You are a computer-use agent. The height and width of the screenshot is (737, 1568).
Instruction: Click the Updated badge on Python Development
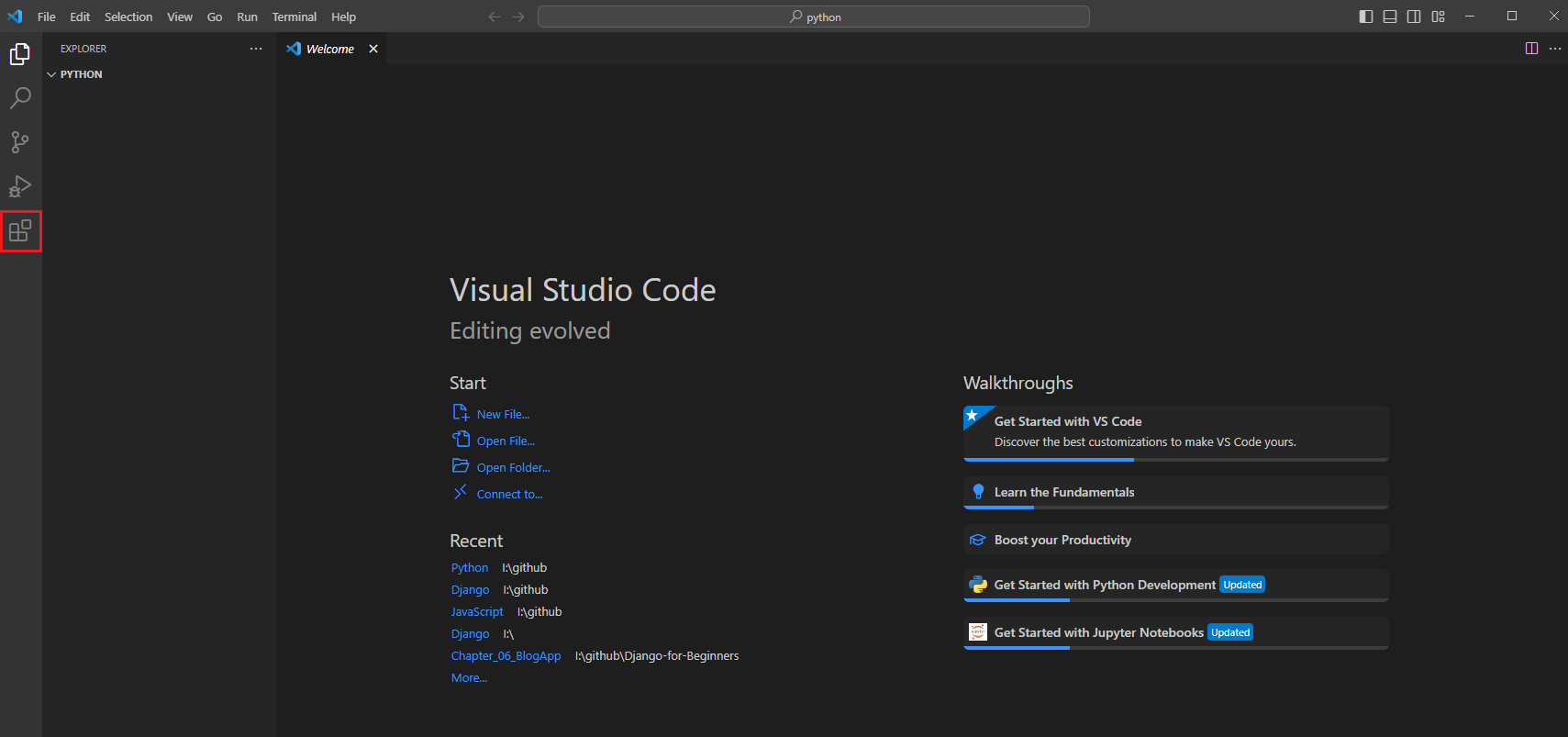coord(1242,585)
